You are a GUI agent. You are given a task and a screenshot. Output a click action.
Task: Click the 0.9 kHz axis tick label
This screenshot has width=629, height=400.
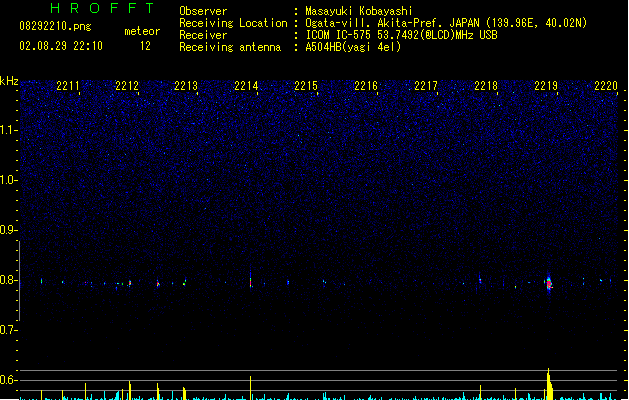[8, 230]
